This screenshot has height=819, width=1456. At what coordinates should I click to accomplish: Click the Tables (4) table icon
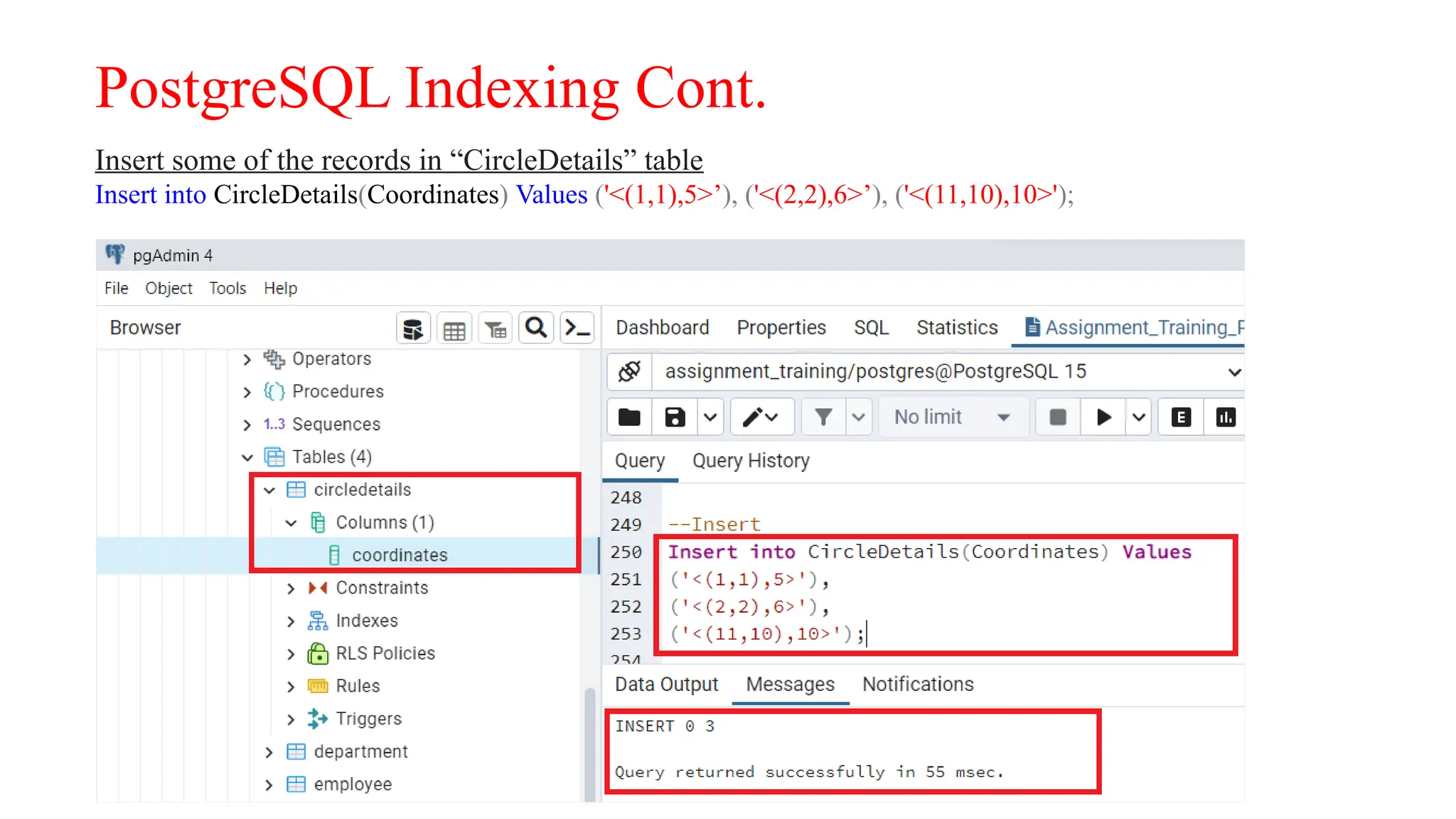pyautogui.click(x=274, y=457)
